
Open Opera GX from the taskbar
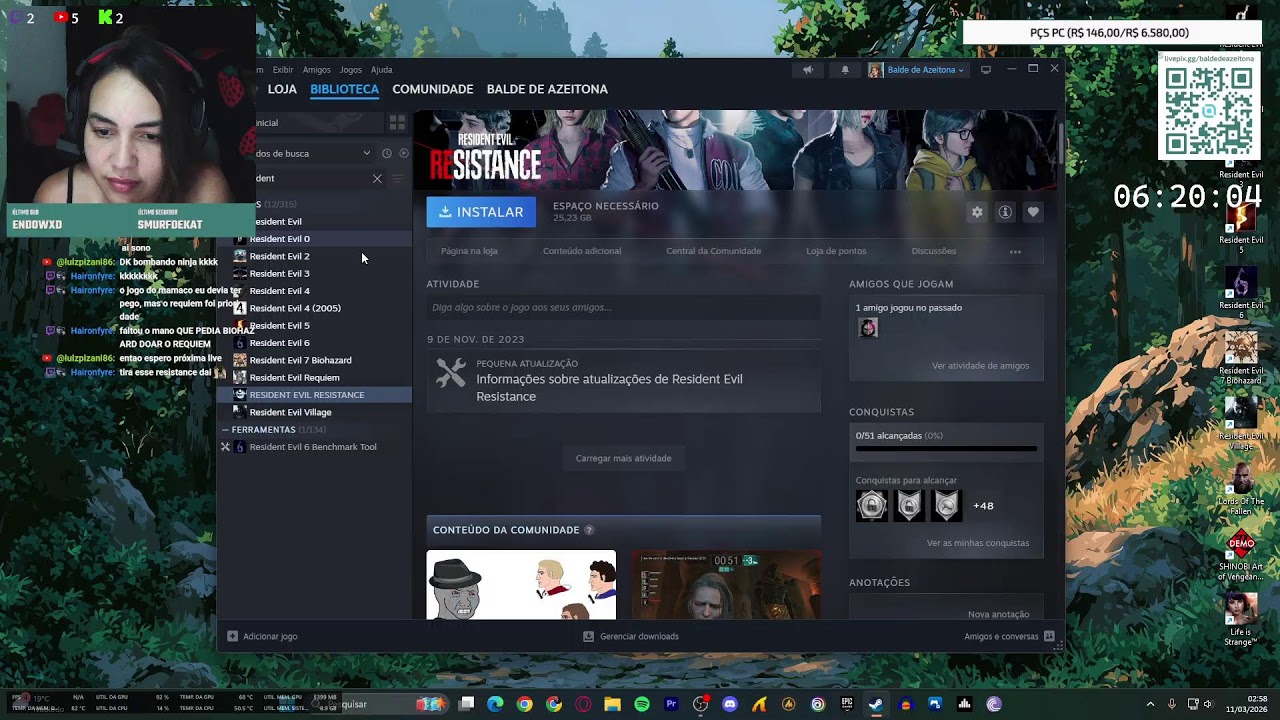[583, 704]
